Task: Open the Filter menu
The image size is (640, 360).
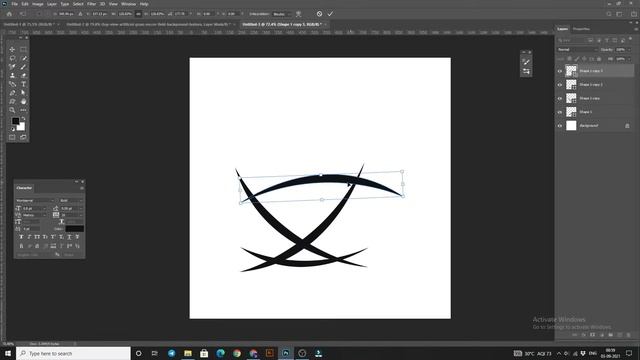Action: [91, 4]
